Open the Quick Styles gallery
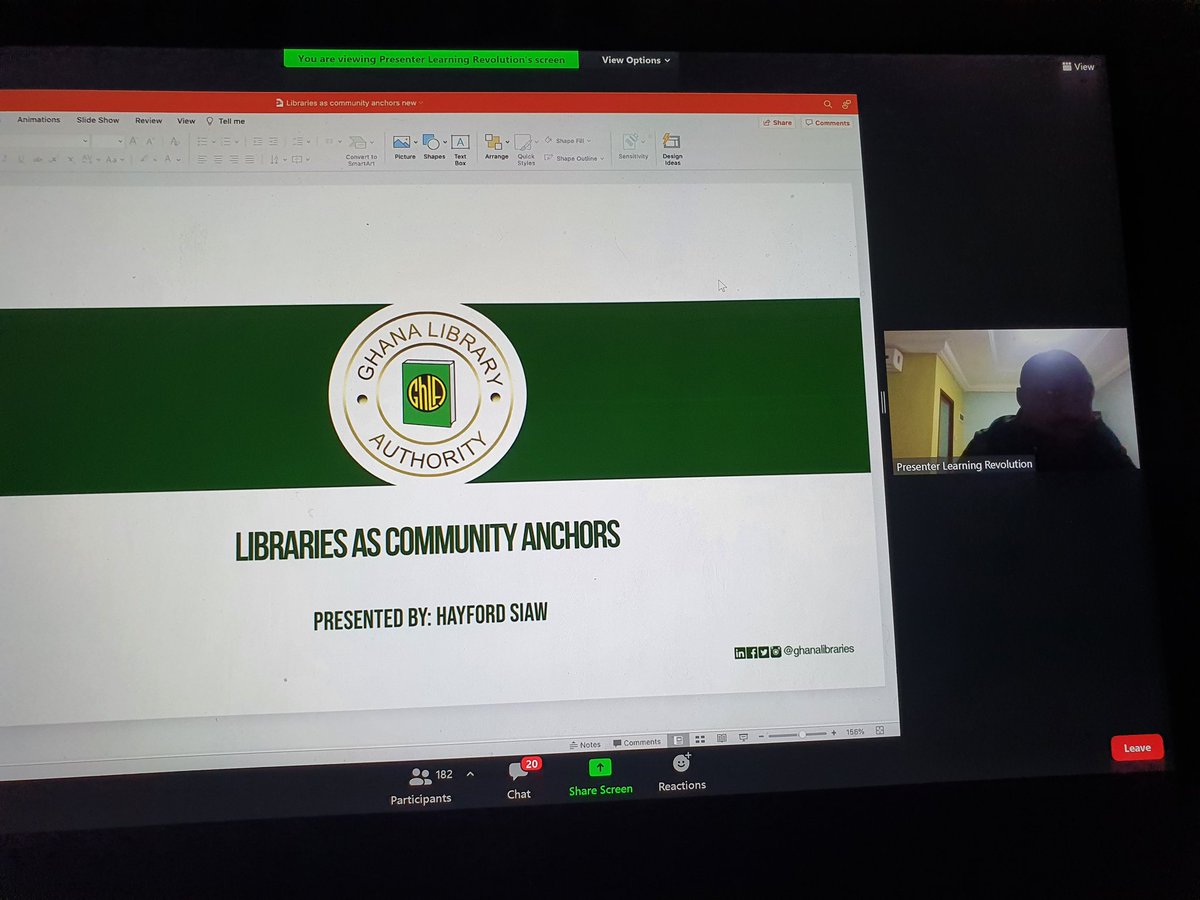This screenshot has width=1200, height=900. [x=526, y=150]
